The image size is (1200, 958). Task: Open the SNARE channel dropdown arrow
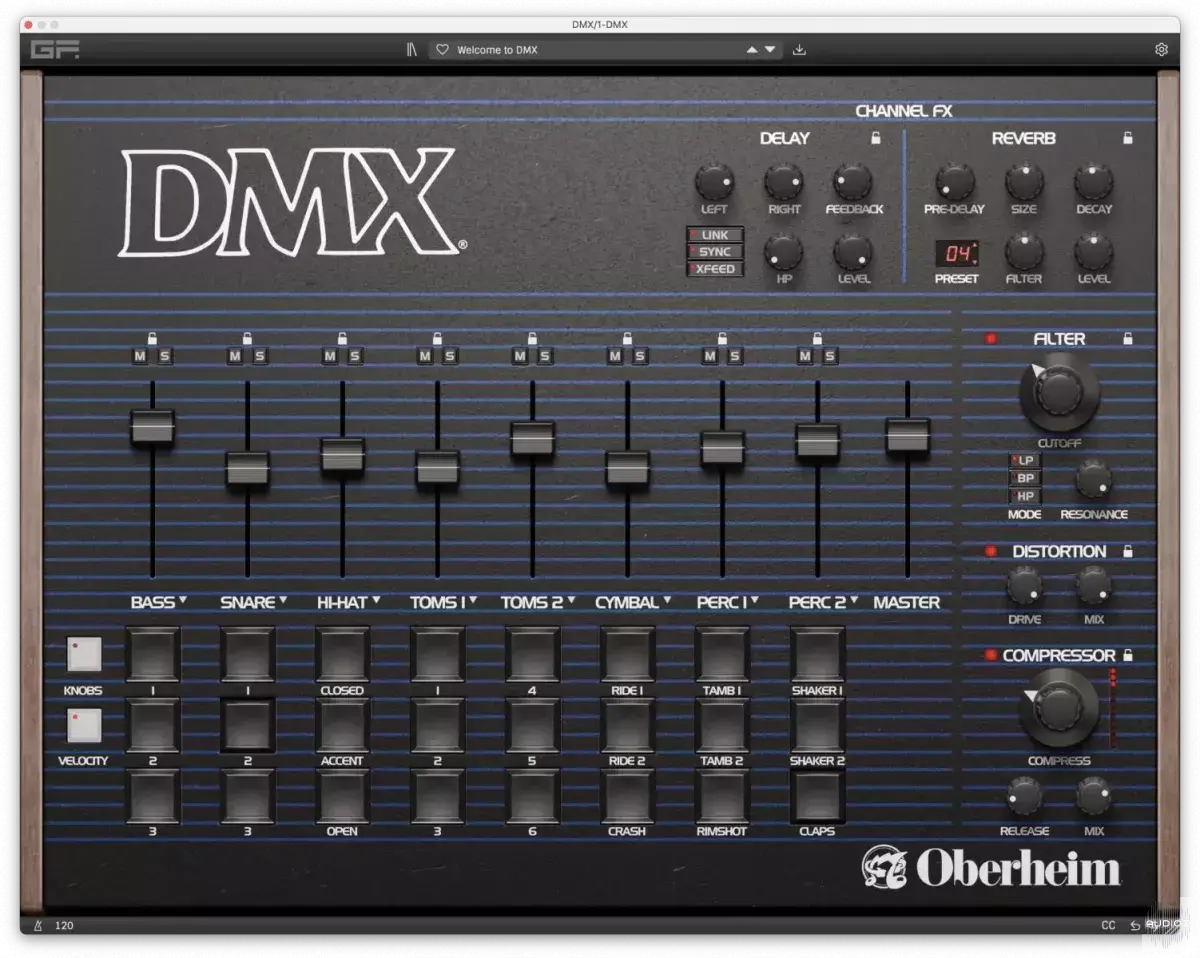click(283, 601)
